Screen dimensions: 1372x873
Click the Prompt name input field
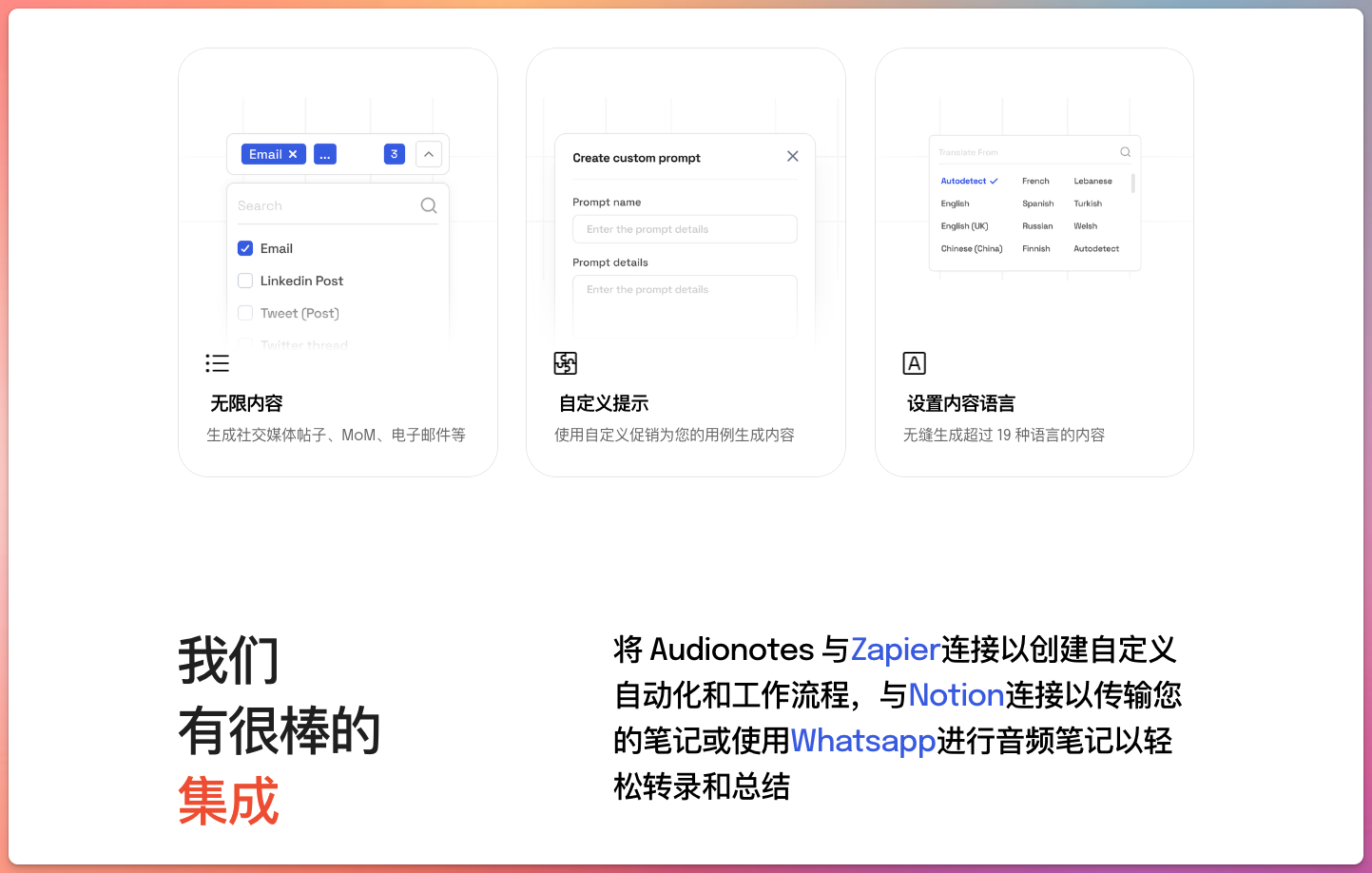pyautogui.click(x=684, y=229)
